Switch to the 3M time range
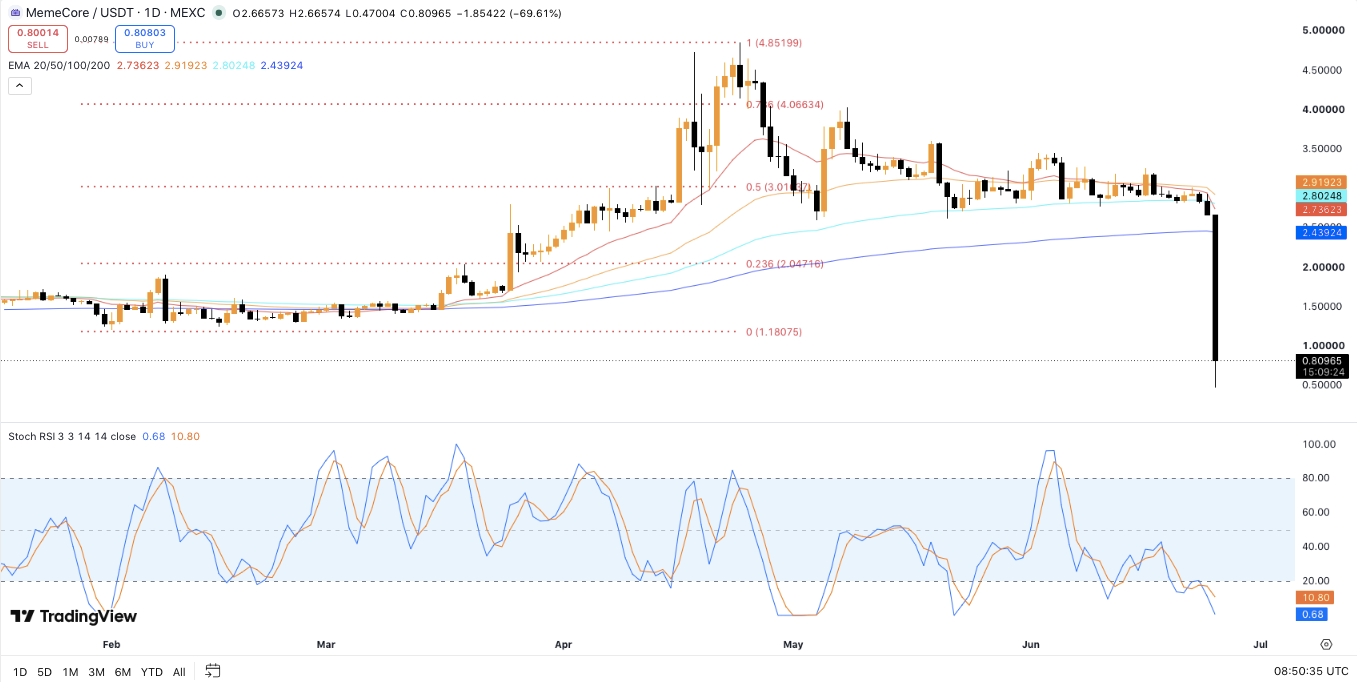 click(96, 671)
